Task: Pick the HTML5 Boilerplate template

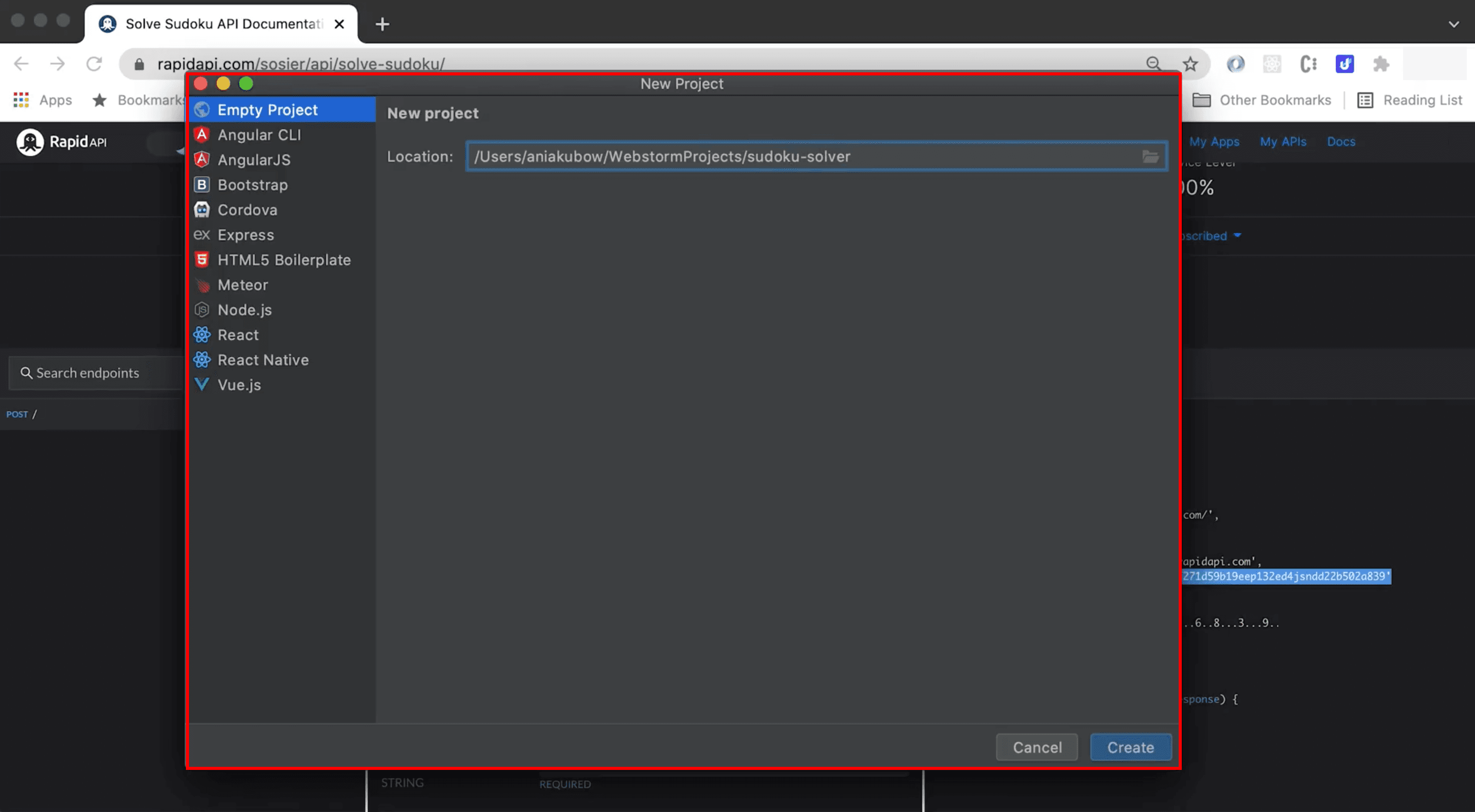Action: (282, 260)
